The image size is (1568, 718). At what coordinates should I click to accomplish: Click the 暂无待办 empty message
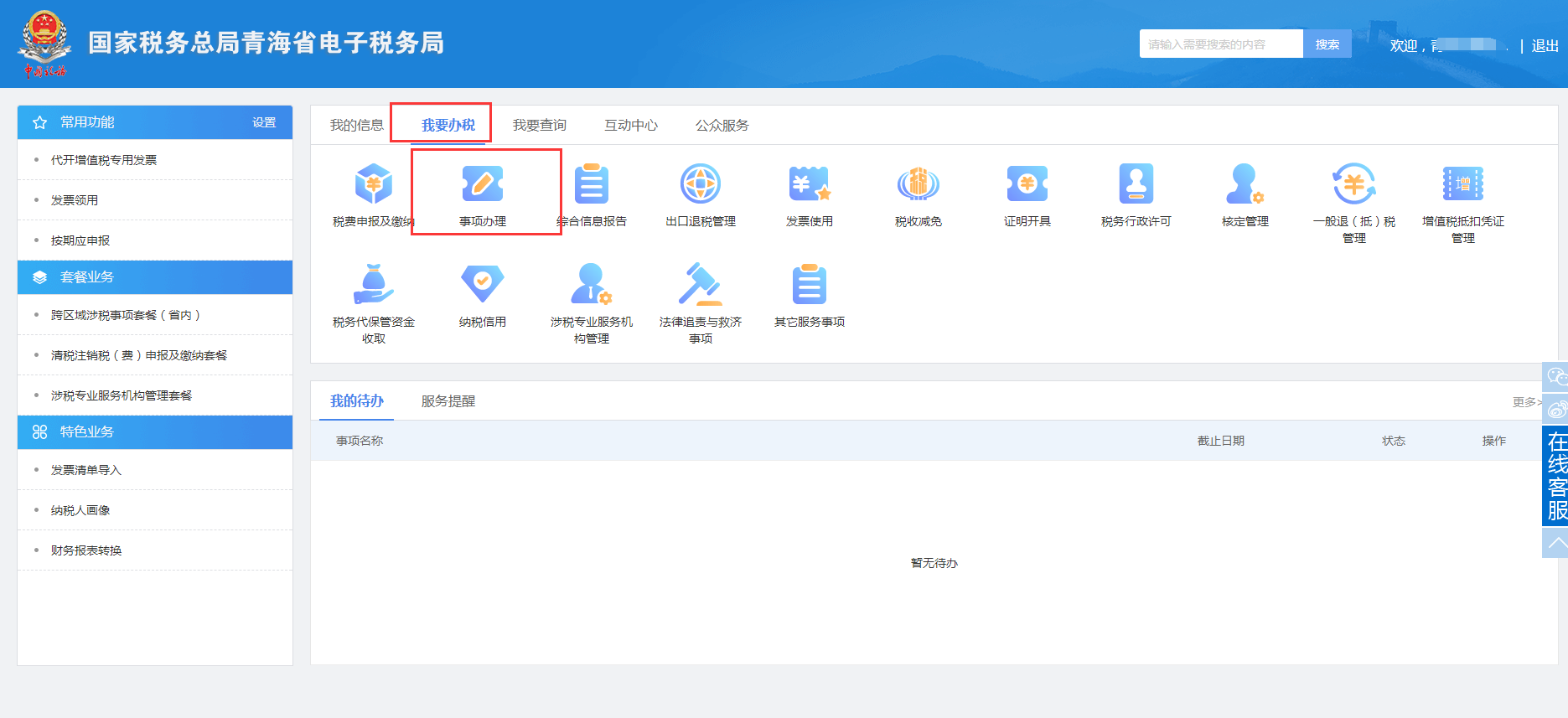934,563
